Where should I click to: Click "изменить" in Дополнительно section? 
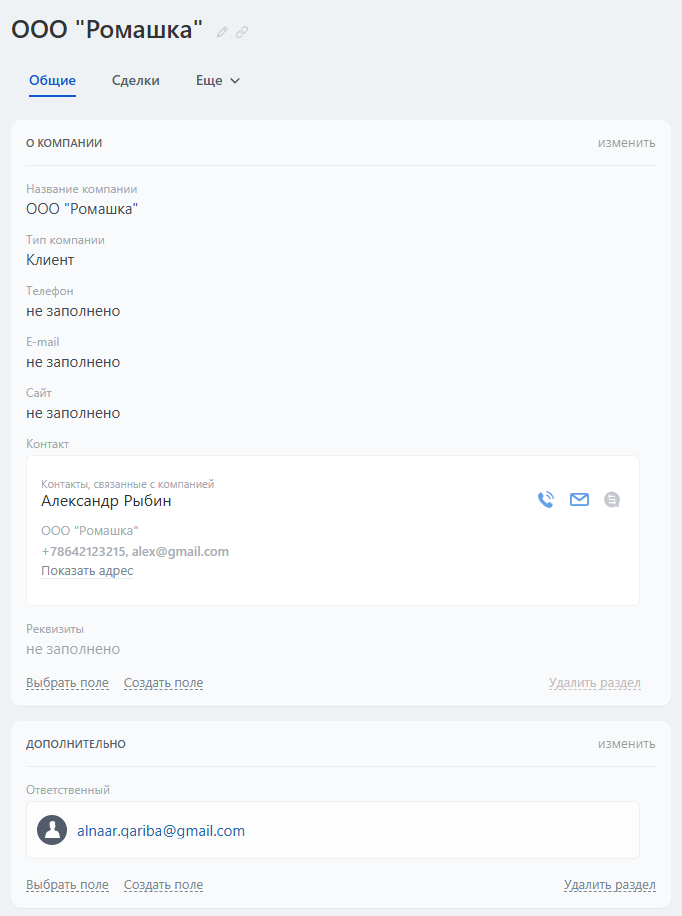click(x=627, y=744)
